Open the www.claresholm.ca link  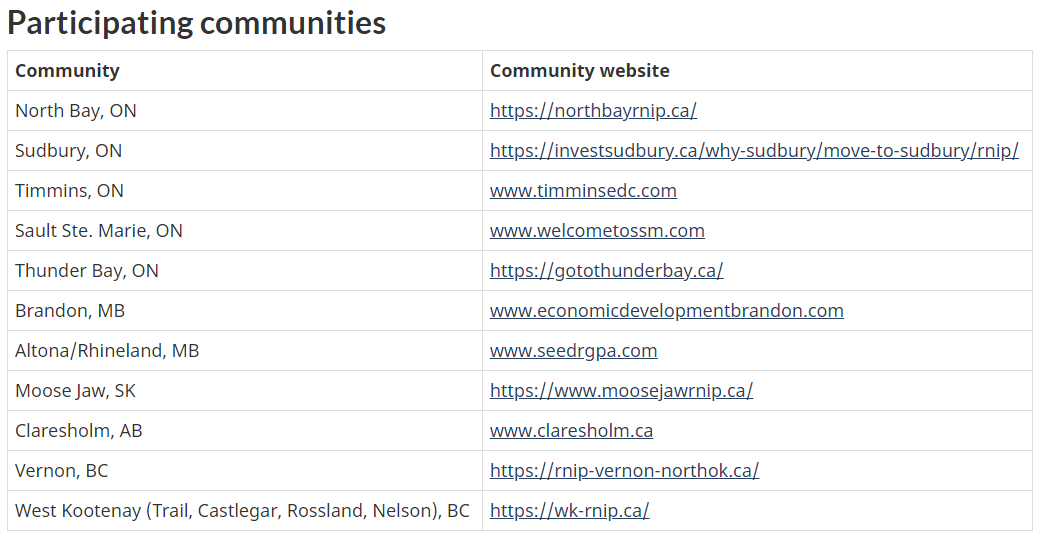click(571, 431)
